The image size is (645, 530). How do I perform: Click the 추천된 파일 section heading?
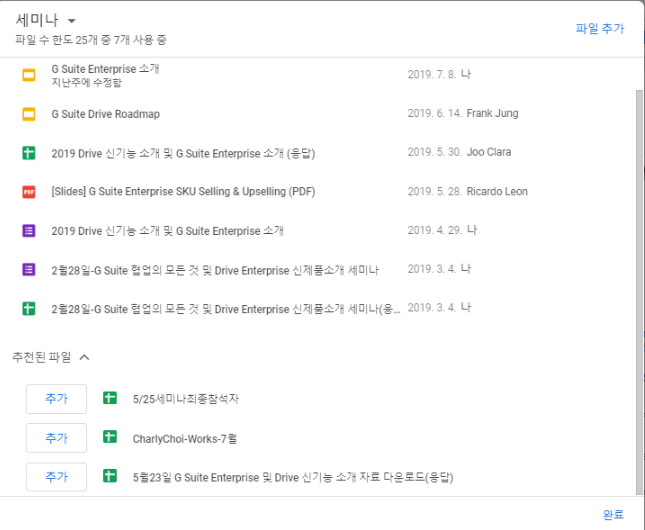[x=42, y=357]
